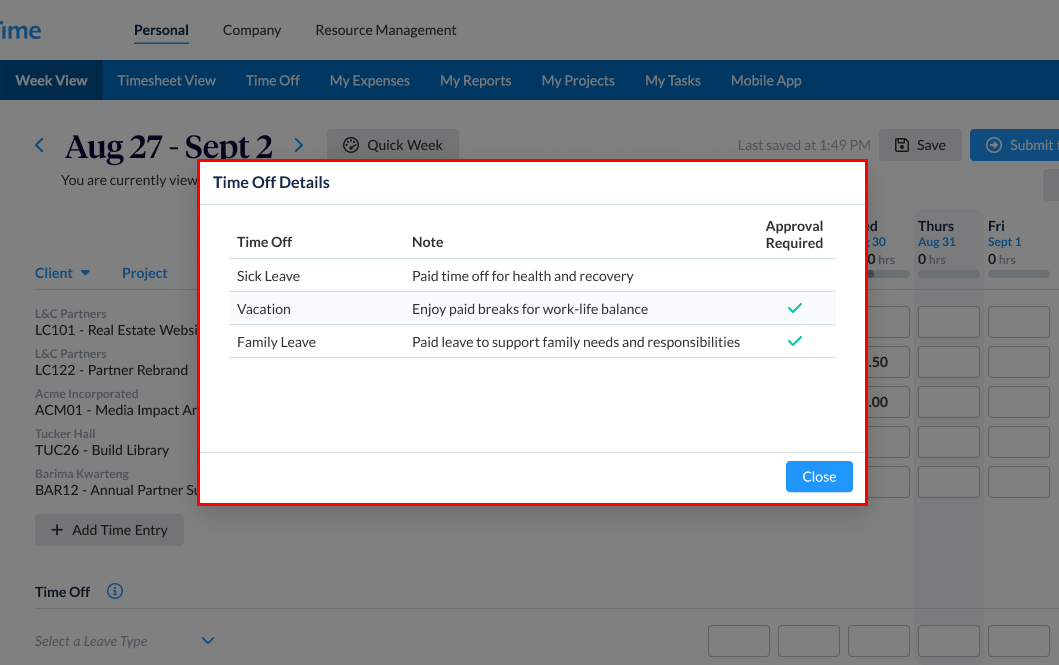The image size is (1059, 665).
Task: Click Thursday time off hours field
Action: point(948,641)
